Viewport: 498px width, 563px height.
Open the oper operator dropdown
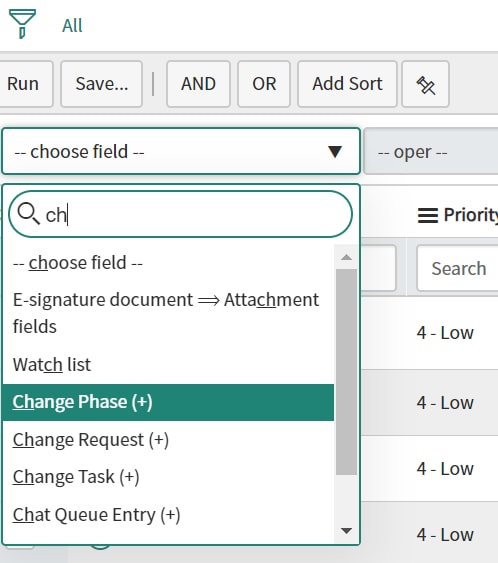[x=431, y=151]
